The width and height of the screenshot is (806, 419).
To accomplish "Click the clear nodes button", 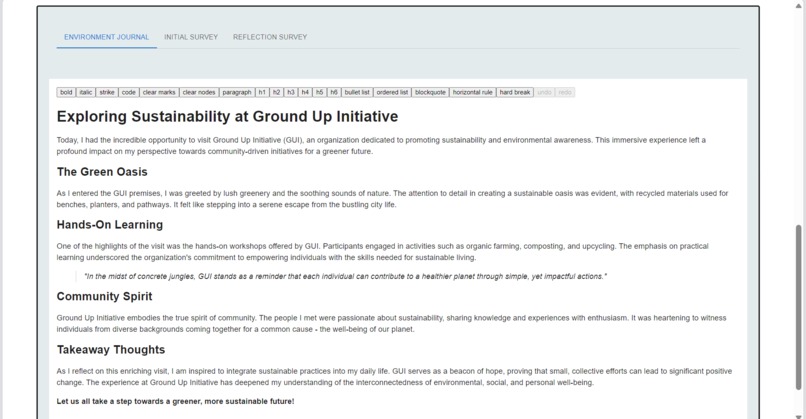I will point(199,93).
